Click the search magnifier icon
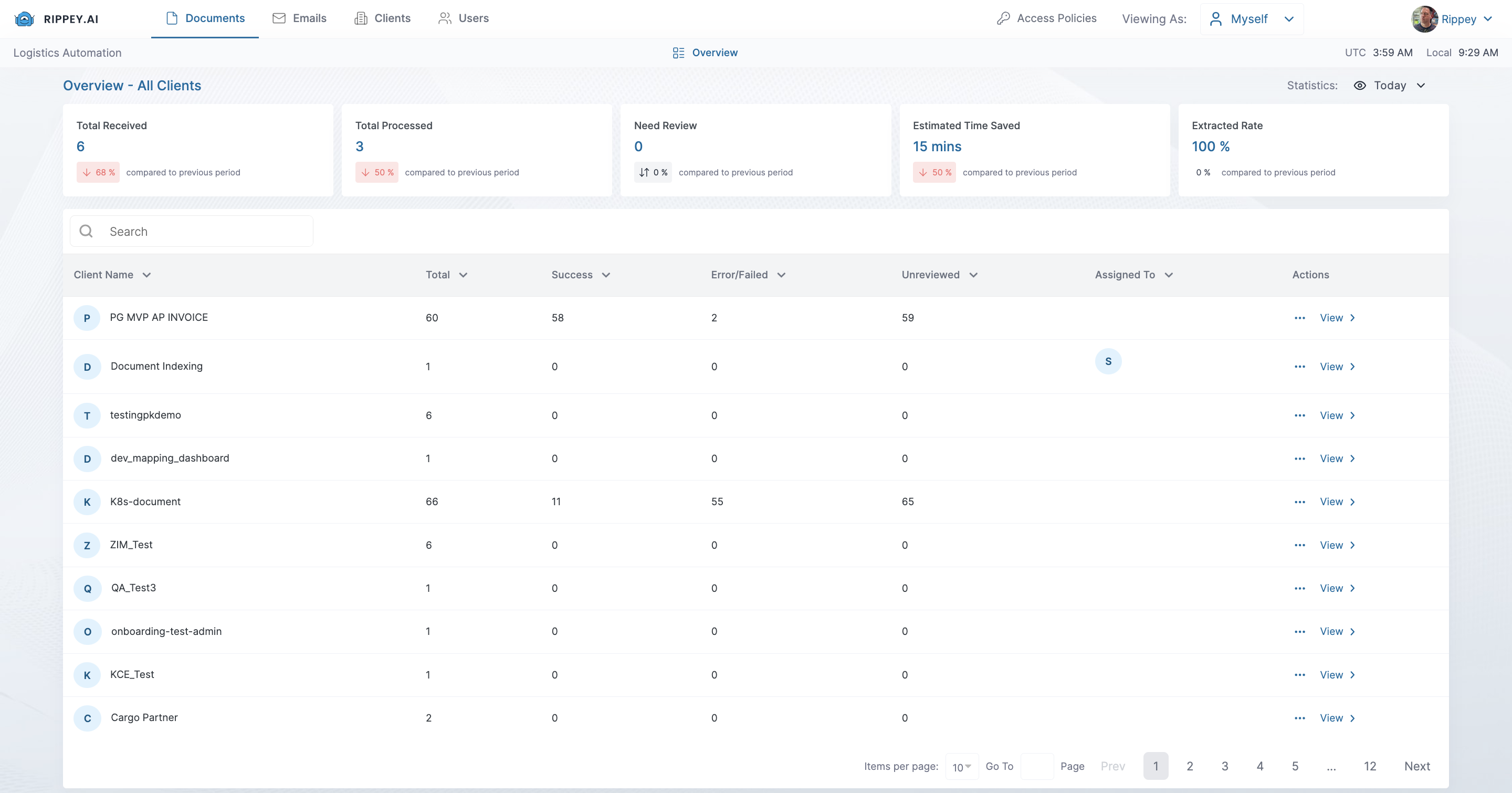The width and height of the screenshot is (1512, 793). (86, 231)
